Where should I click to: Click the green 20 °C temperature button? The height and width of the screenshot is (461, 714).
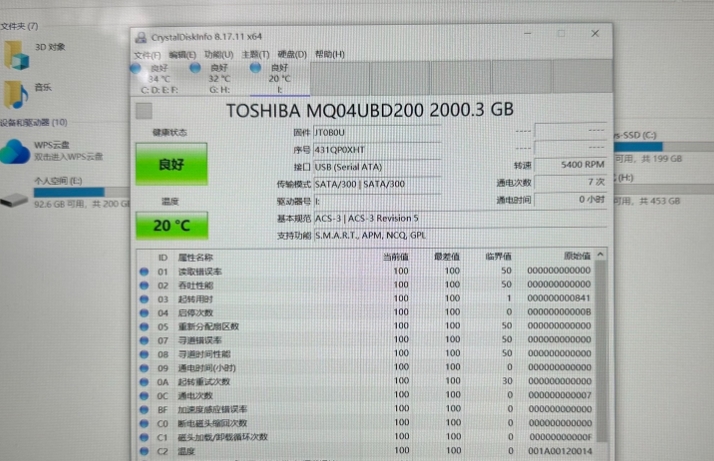(x=170, y=225)
